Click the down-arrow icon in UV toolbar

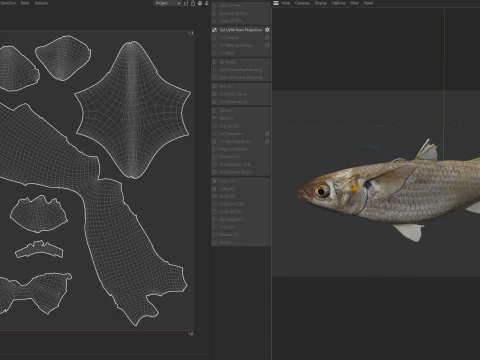click(206, 3)
